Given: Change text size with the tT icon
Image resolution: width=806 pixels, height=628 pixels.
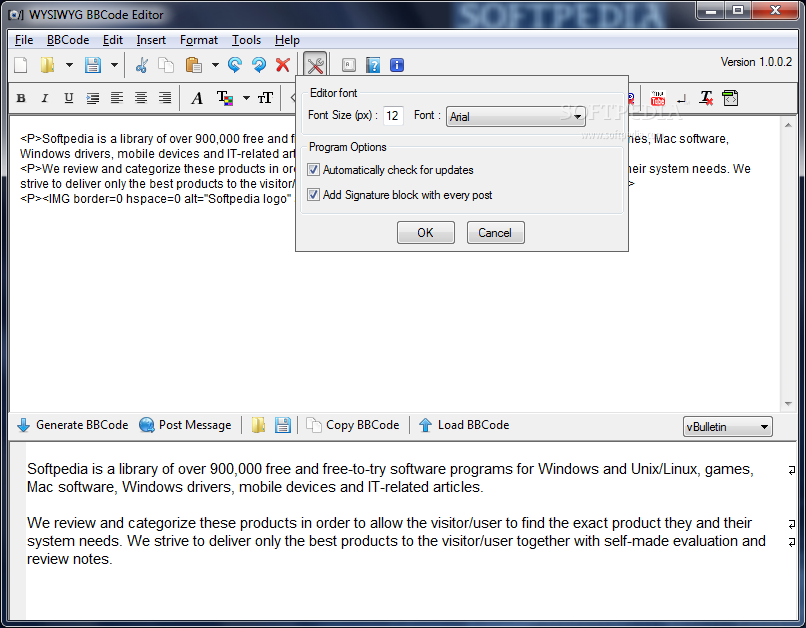Looking at the screenshot, I should (265, 98).
